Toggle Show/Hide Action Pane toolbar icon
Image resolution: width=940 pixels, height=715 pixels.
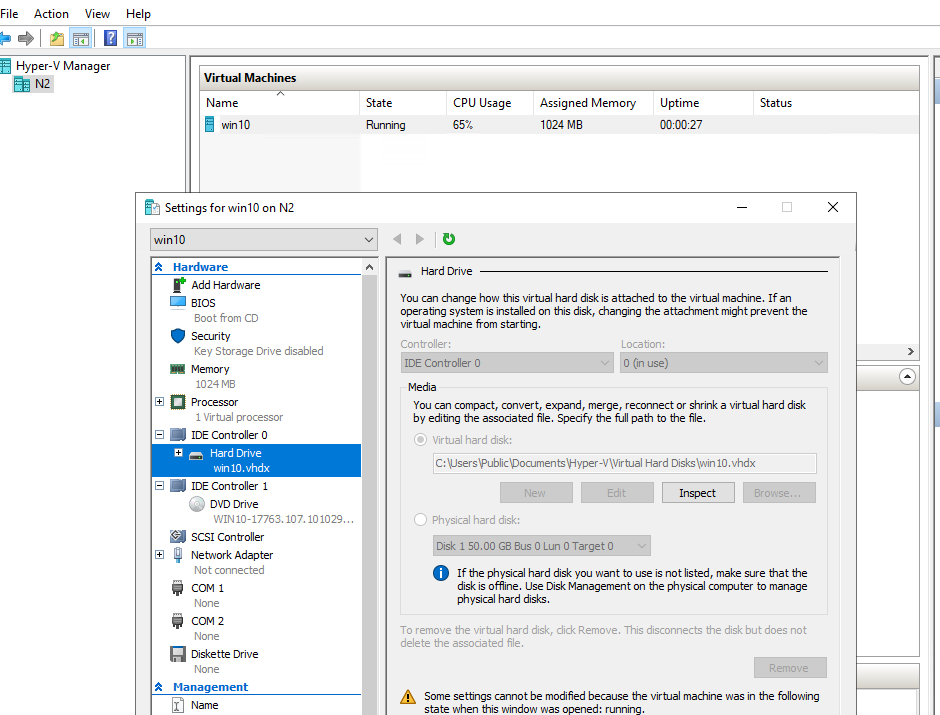[135, 39]
